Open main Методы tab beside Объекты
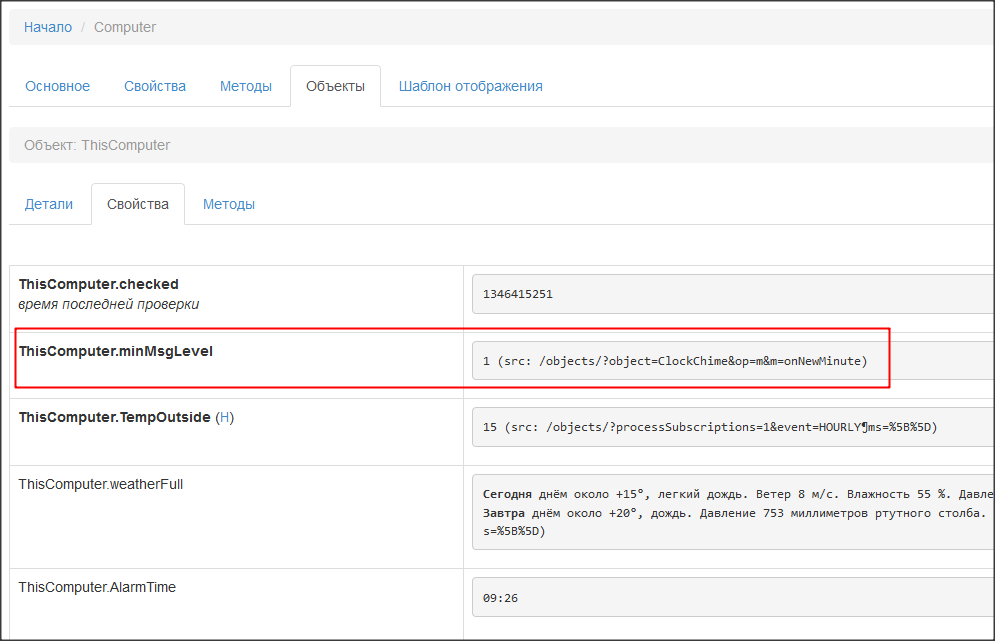Viewport: 995px width, 641px height. [x=246, y=86]
